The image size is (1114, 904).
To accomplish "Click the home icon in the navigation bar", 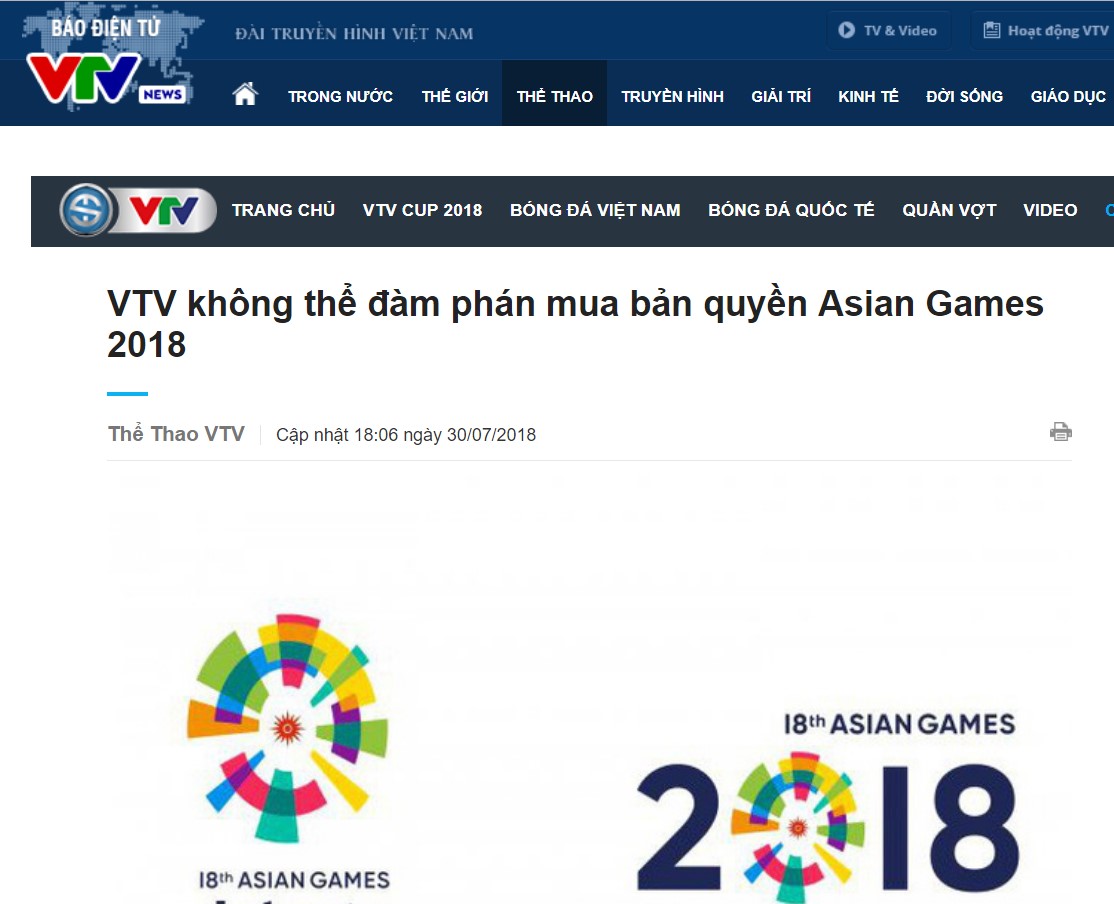I will pos(245,95).
